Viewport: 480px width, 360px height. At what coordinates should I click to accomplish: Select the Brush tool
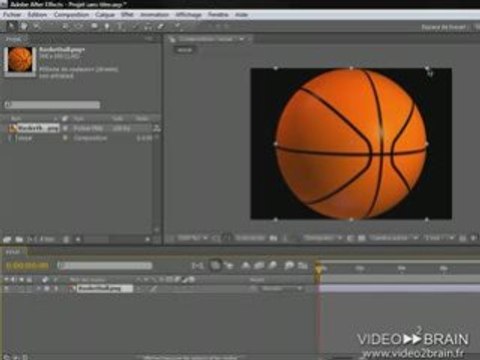[135, 26]
